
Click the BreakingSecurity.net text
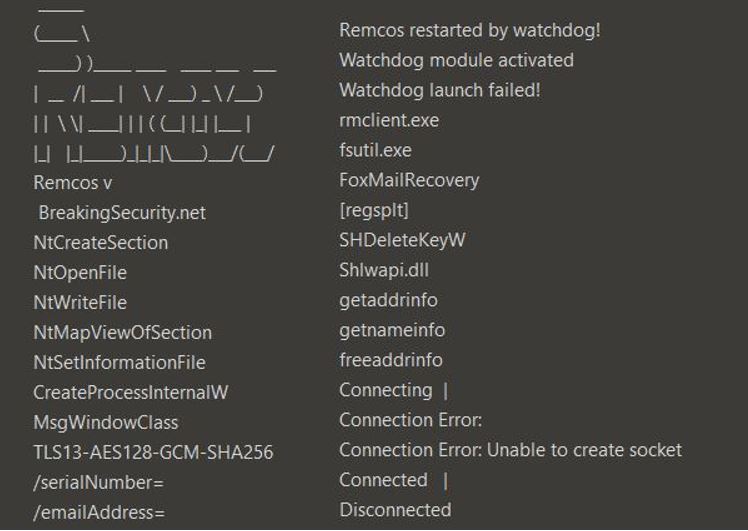coord(122,213)
